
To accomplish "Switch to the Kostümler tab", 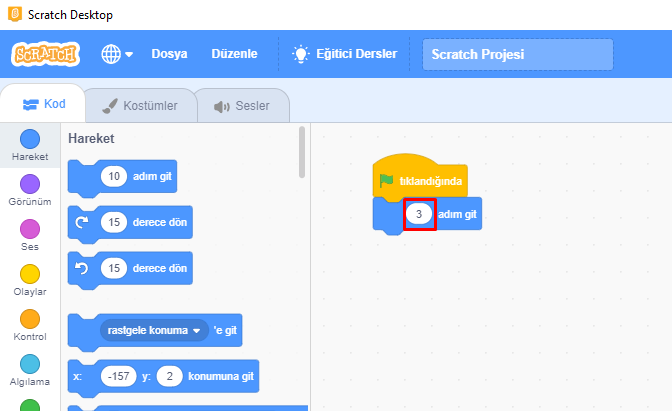I will [x=139, y=105].
